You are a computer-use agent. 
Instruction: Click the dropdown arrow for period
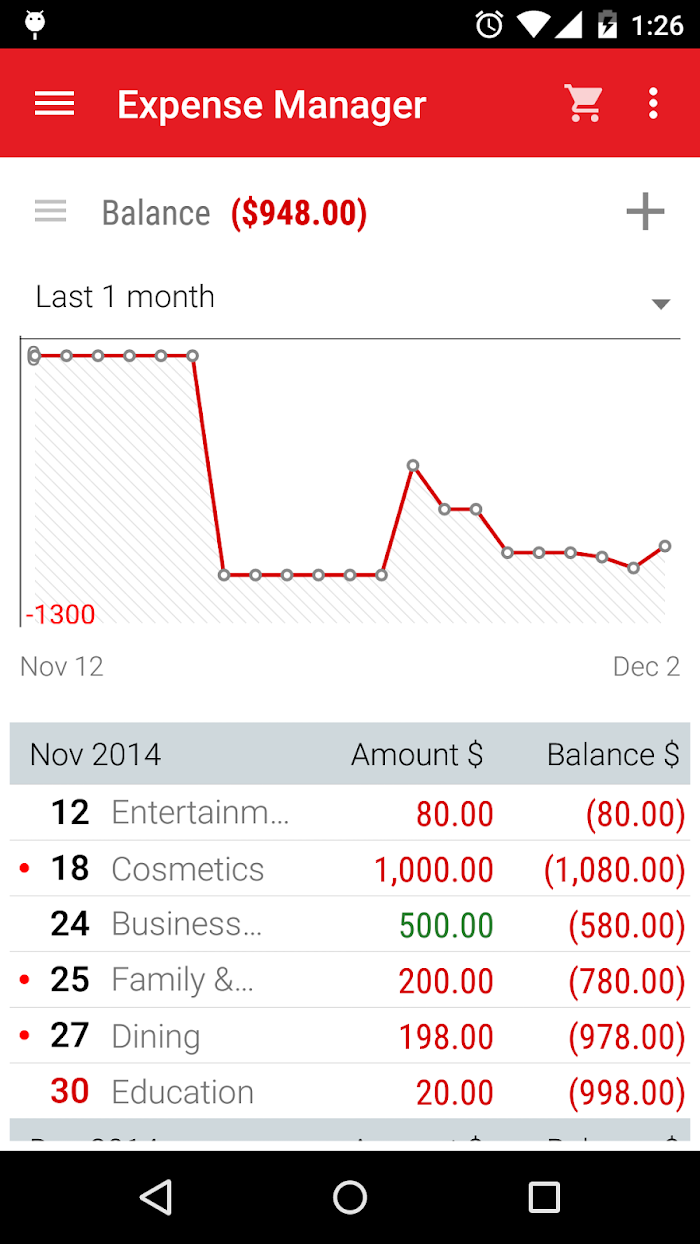pos(660,304)
